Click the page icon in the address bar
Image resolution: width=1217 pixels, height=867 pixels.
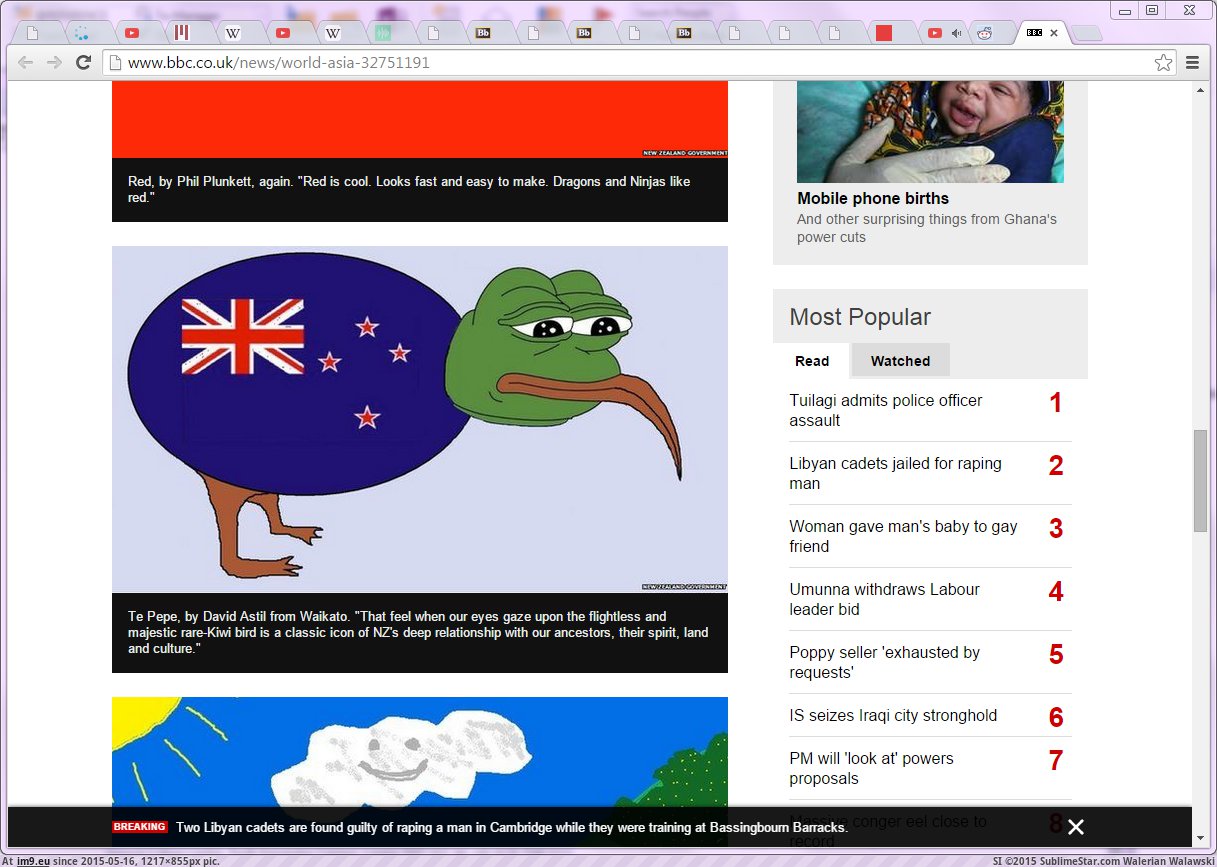[x=115, y=62]
